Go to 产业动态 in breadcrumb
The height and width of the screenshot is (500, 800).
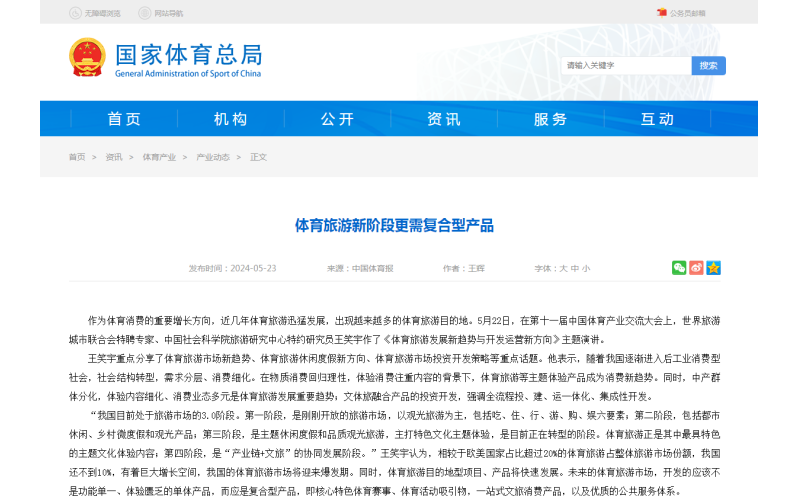213,157
